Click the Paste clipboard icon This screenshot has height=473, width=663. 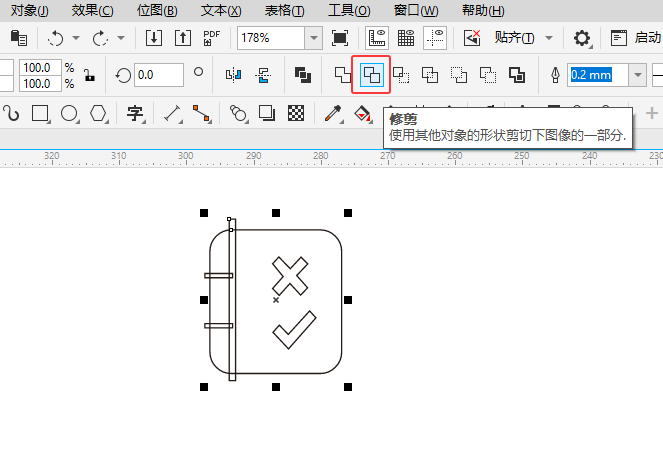[19, 38]
